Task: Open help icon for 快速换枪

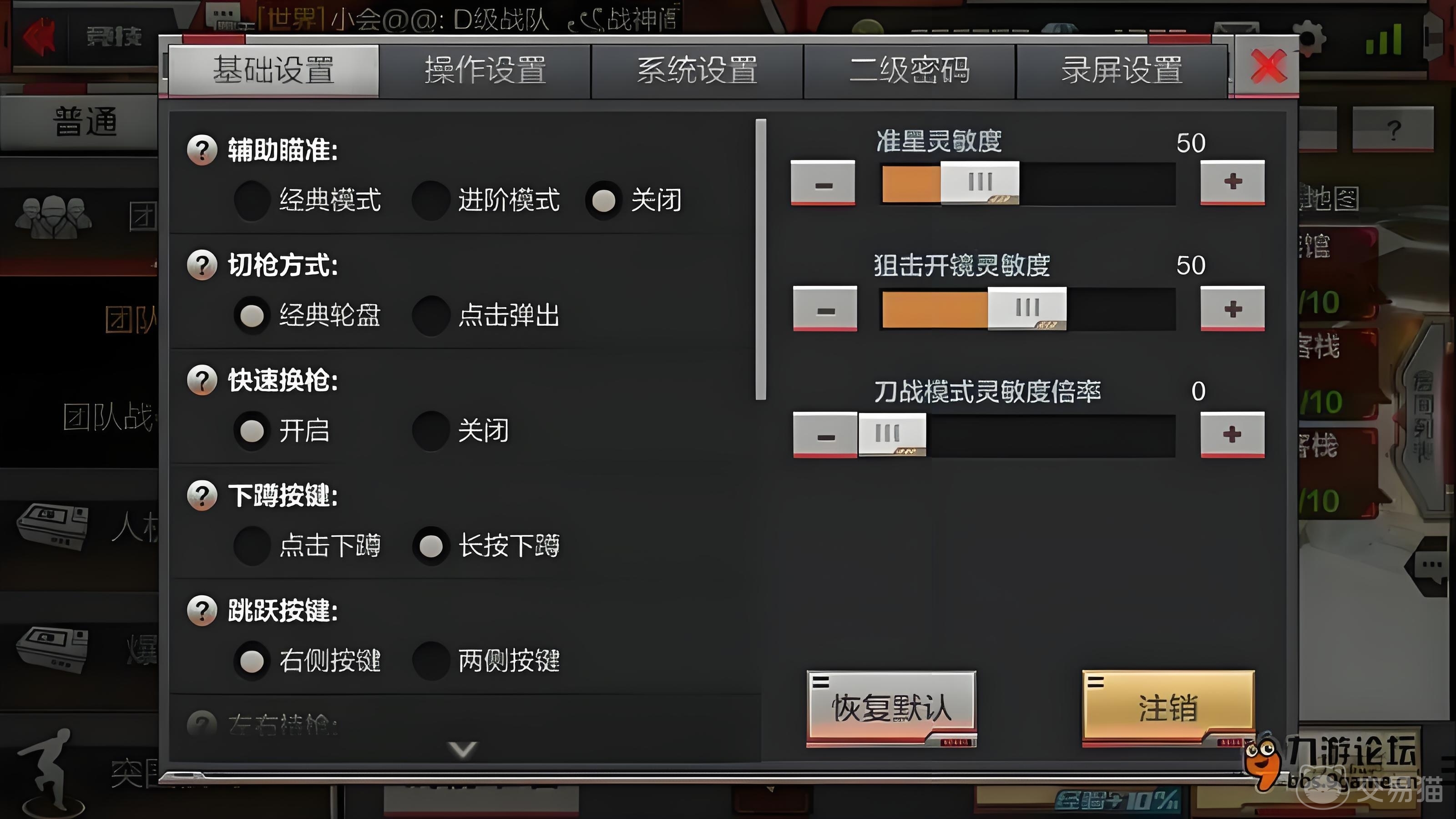Action: [x=202, y=380]
